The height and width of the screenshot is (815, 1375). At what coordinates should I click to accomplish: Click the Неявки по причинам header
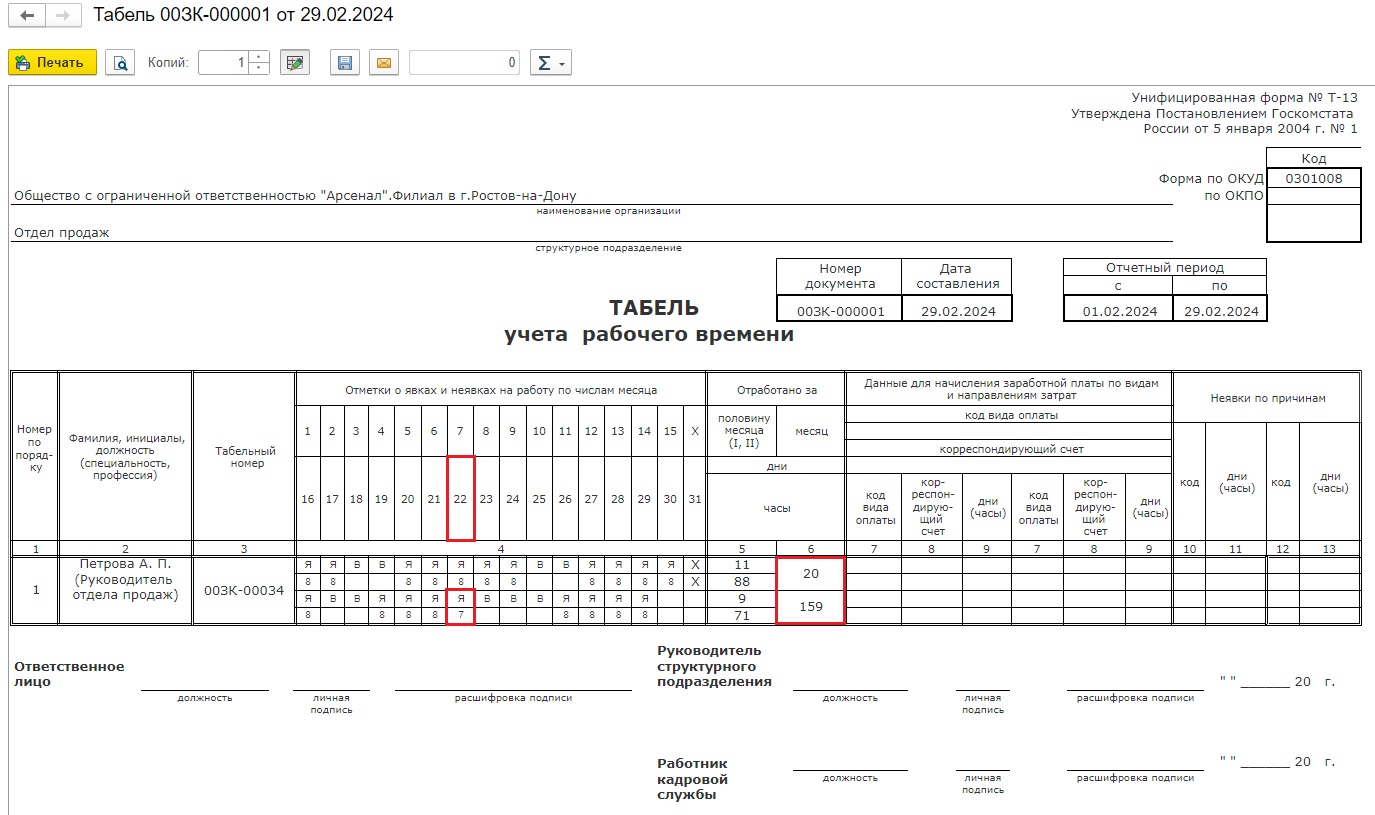click(1267, 397)
